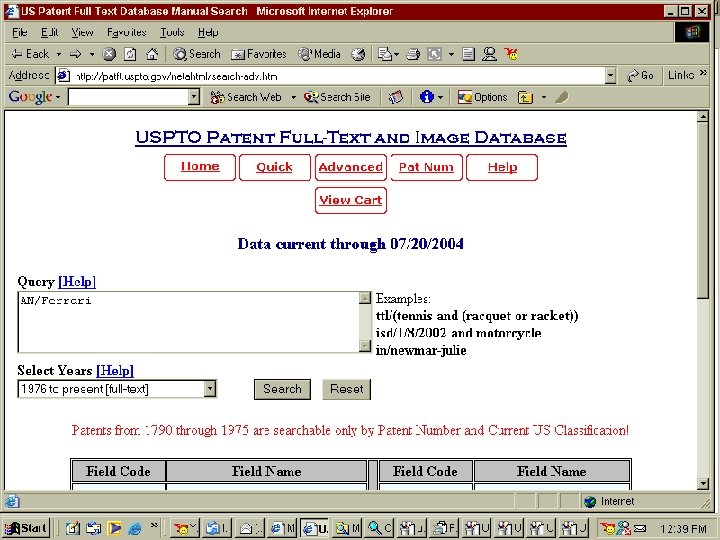Print the page with the Print icon
Viewport: 720px width, 540px height.
tap(413, 54)
